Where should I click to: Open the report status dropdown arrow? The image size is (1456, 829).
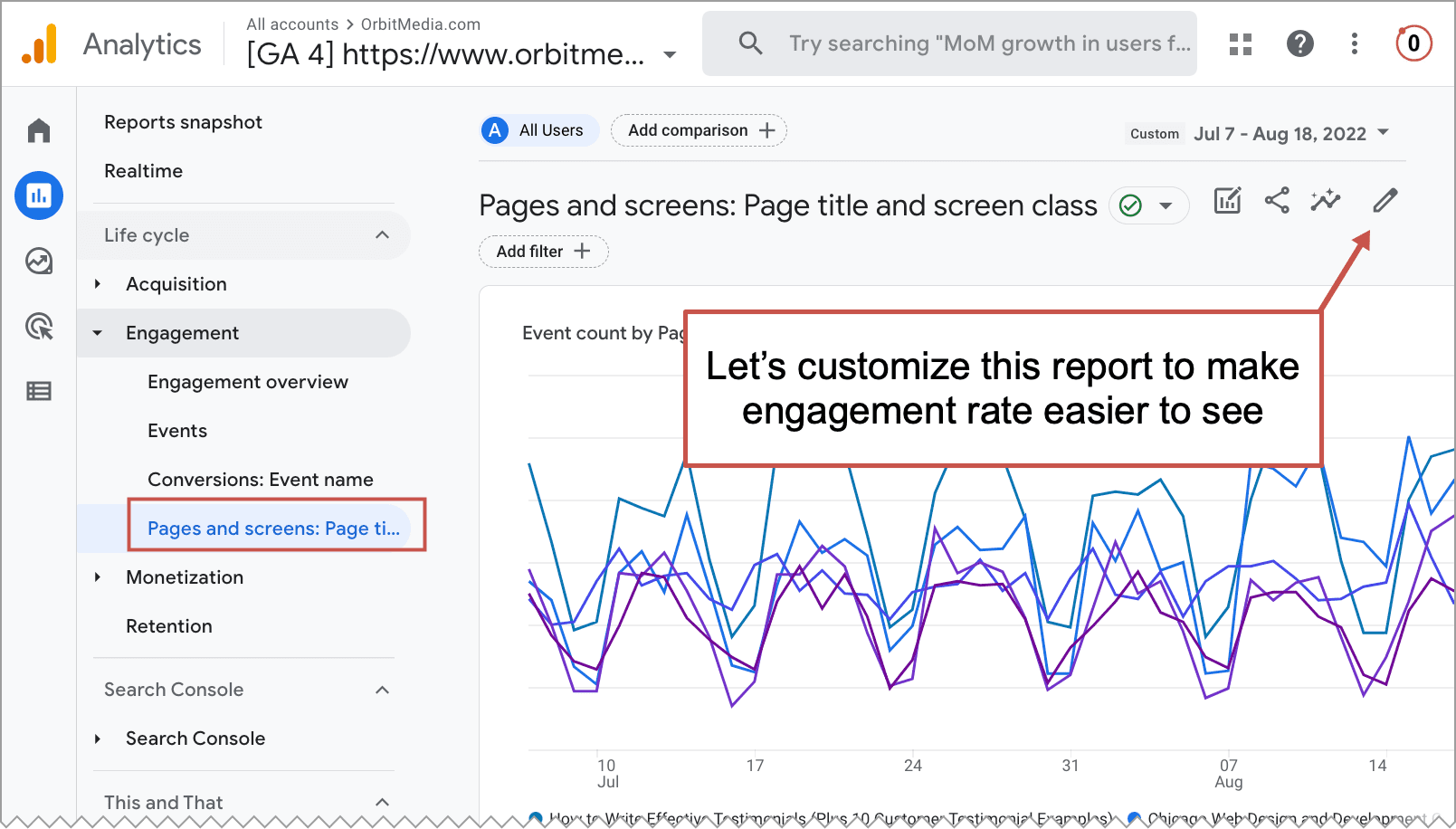tap(1166, 205)
